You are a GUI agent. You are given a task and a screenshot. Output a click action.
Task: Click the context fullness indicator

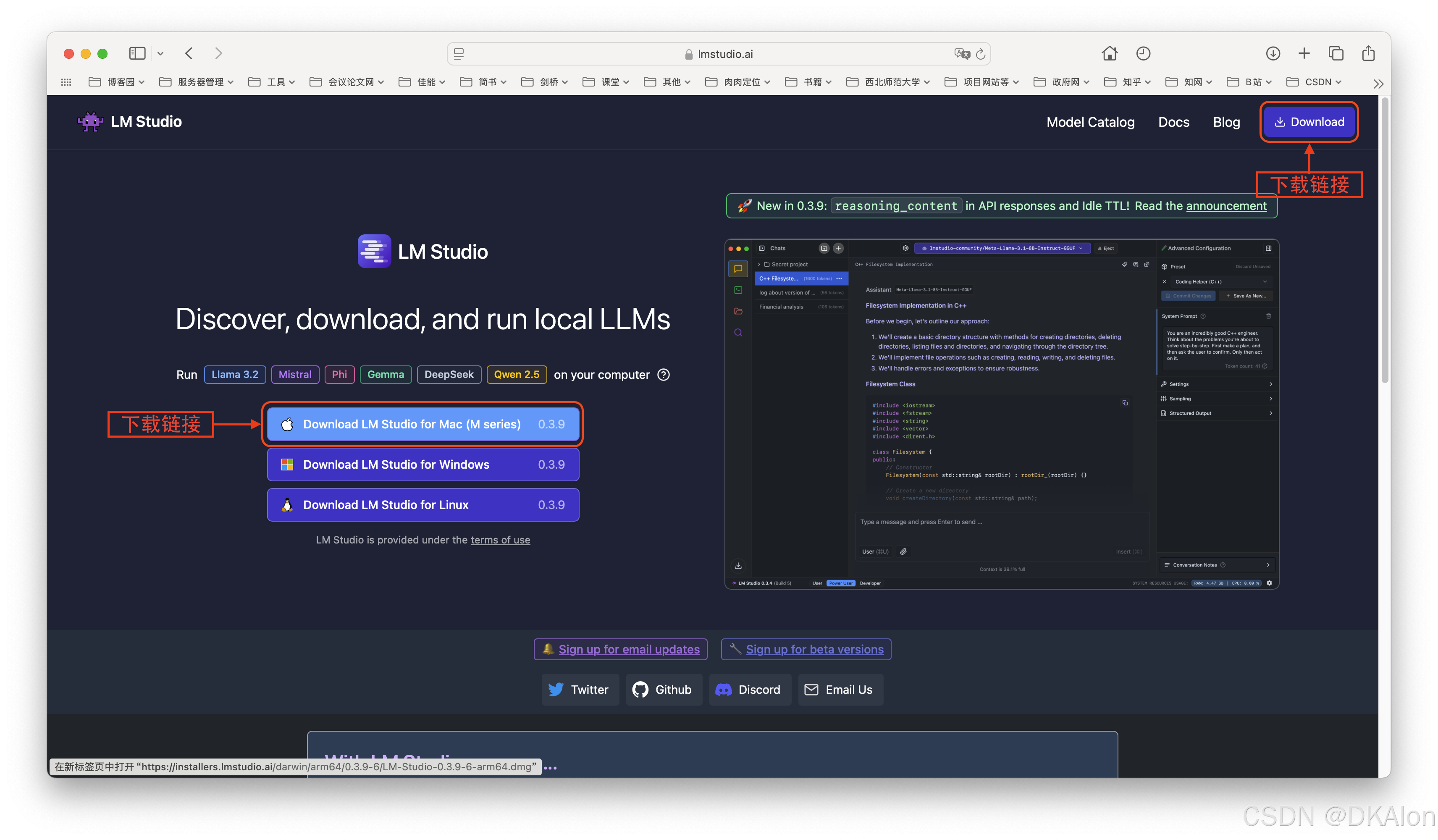[x=1002, y=569]
